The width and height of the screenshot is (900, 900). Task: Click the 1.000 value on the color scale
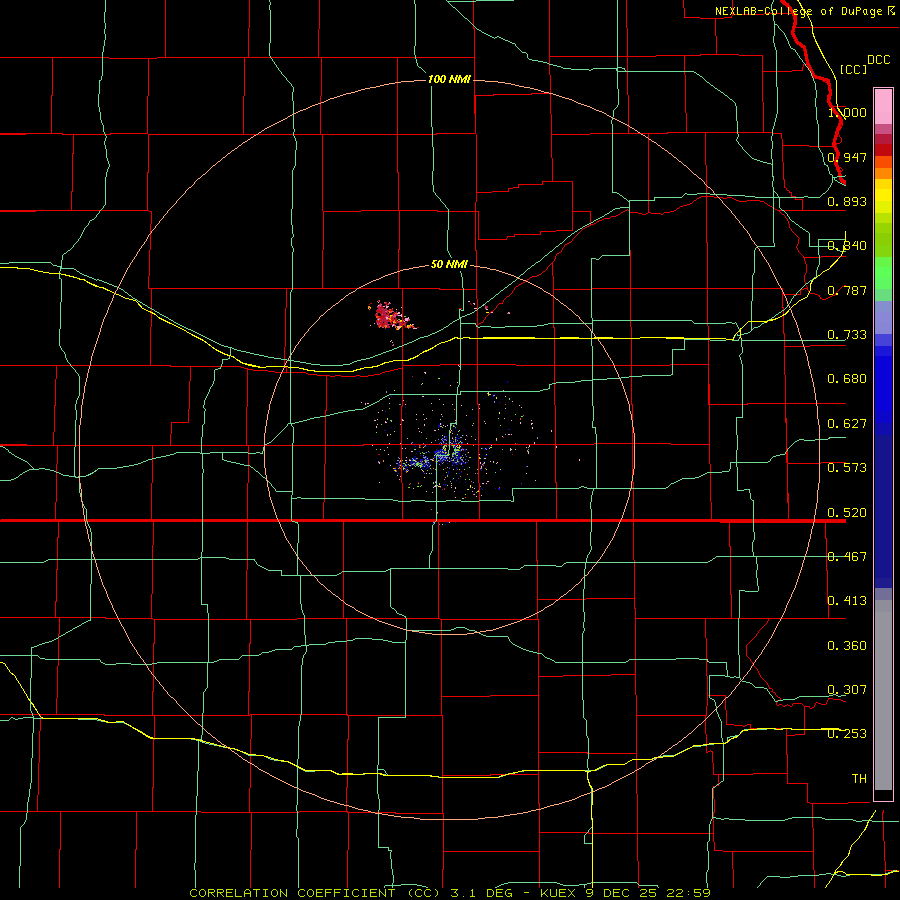coord(847,112)
